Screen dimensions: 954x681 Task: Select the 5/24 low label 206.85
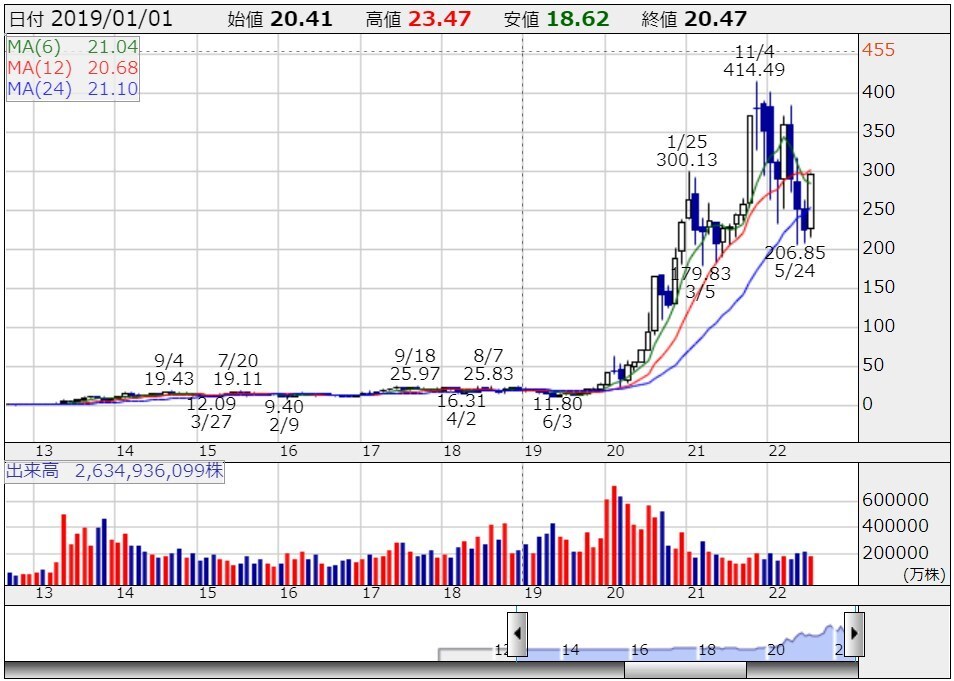[795, 253]
